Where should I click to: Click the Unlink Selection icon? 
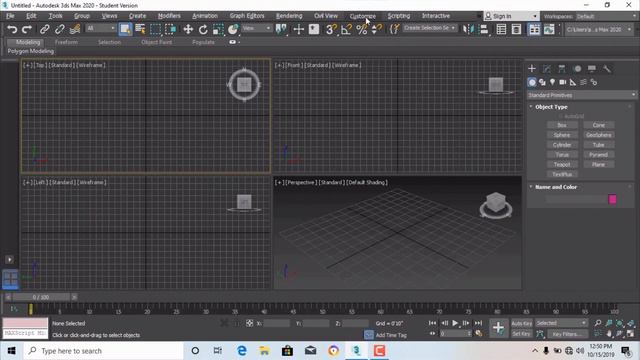click(60, 29)
